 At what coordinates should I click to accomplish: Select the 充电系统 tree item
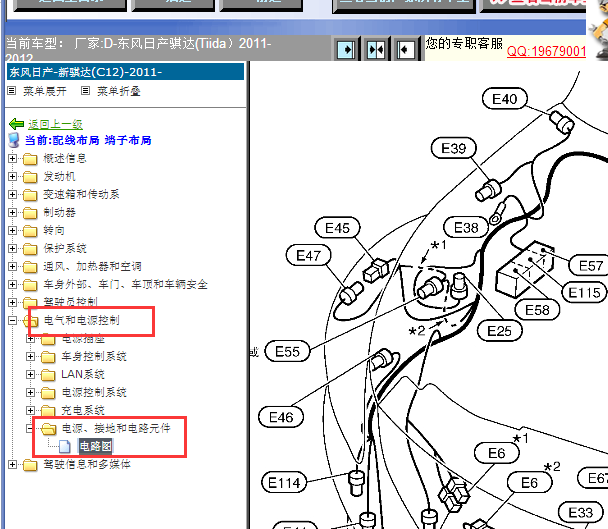pos(83,410)
